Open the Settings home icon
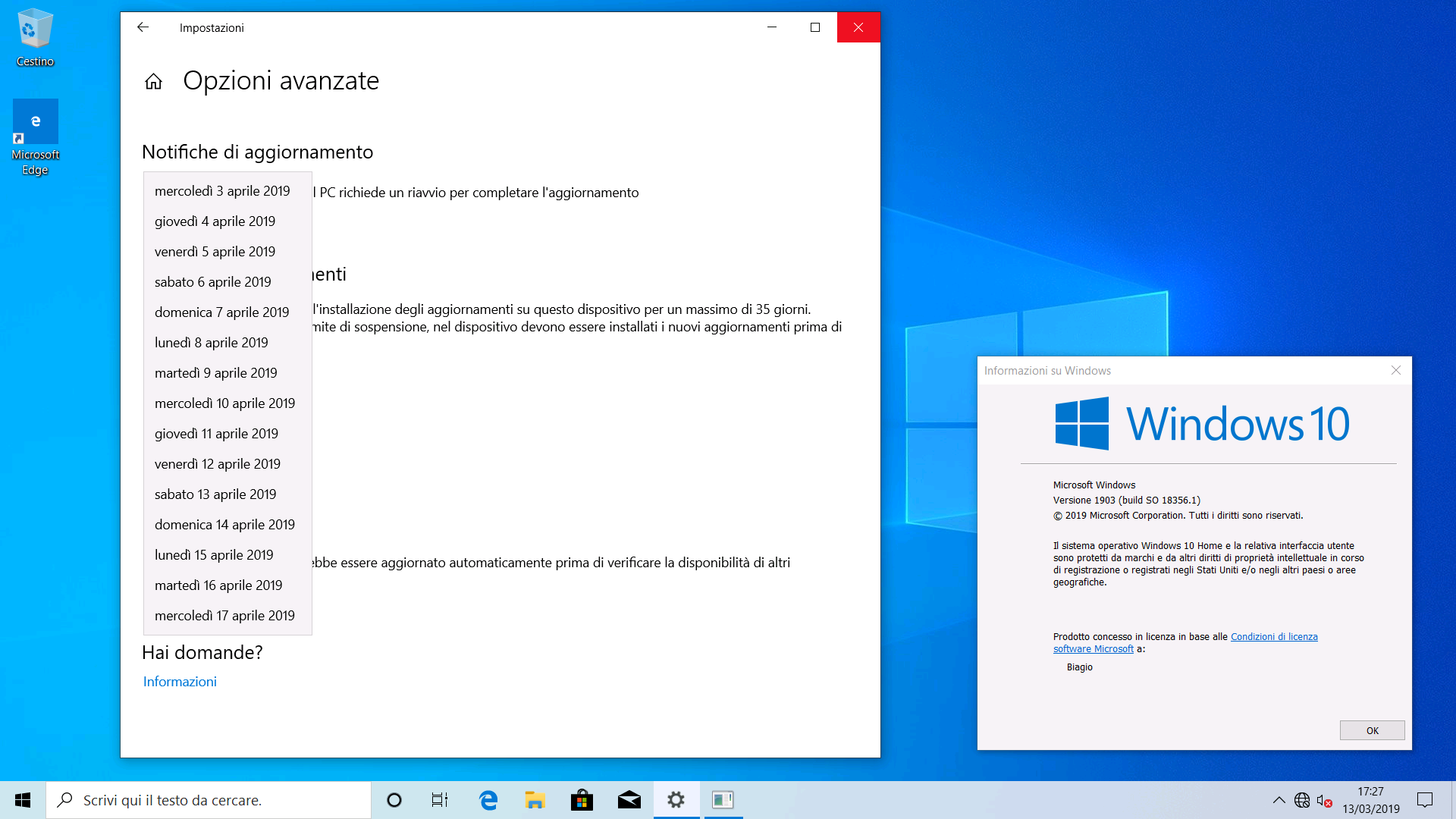Viewport: 1456px width, 819px height. [153, 81]
